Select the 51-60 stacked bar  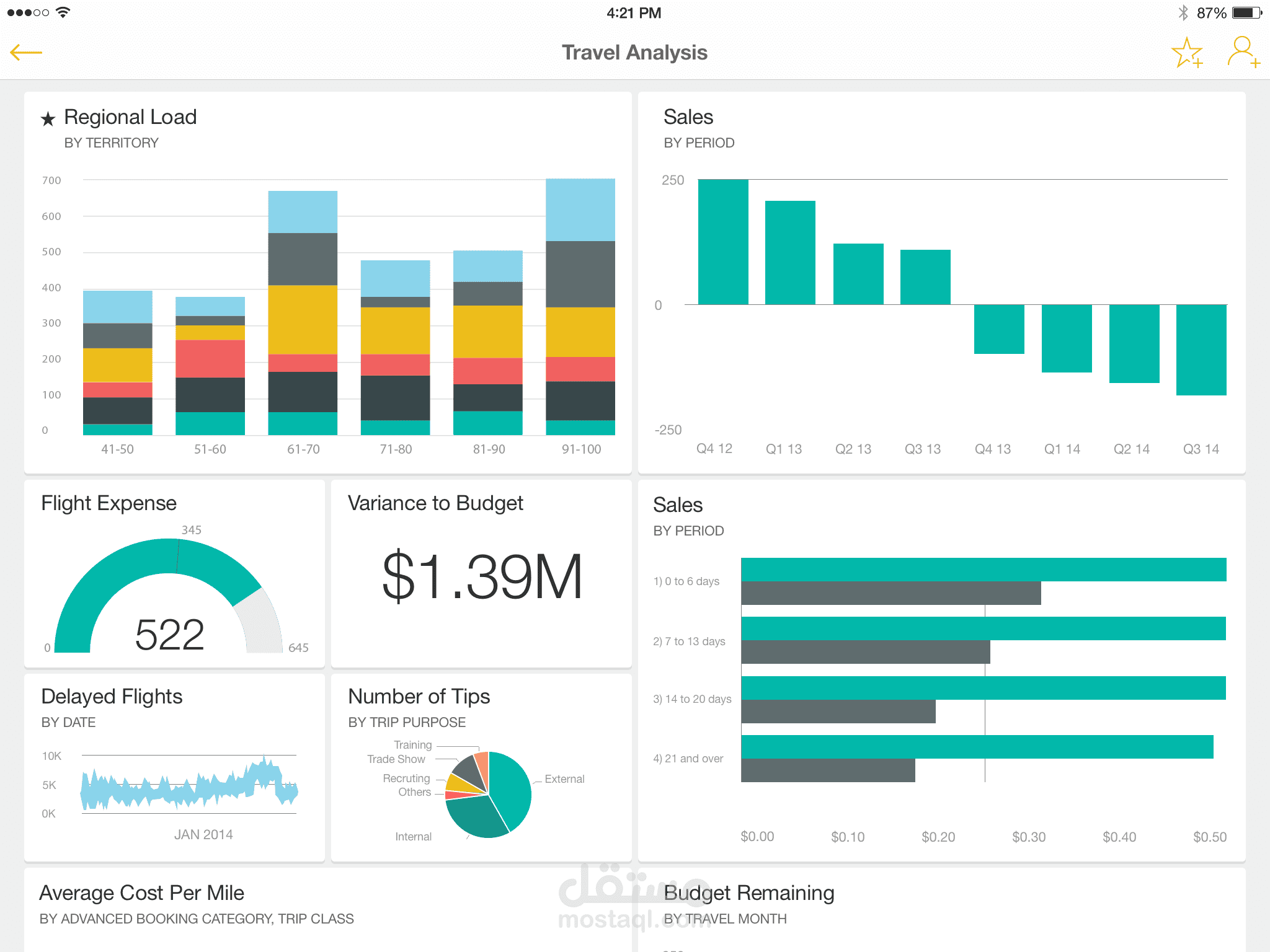pos(210,366)
